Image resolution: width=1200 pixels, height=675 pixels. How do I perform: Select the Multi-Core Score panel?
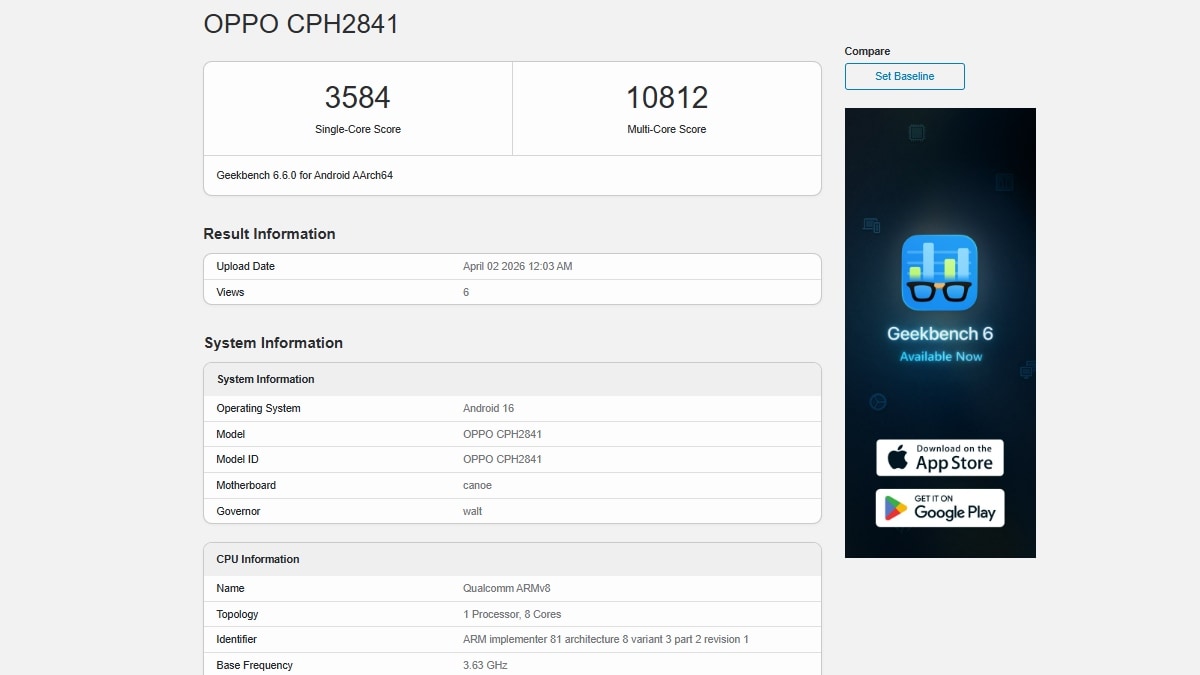[666, 106]
